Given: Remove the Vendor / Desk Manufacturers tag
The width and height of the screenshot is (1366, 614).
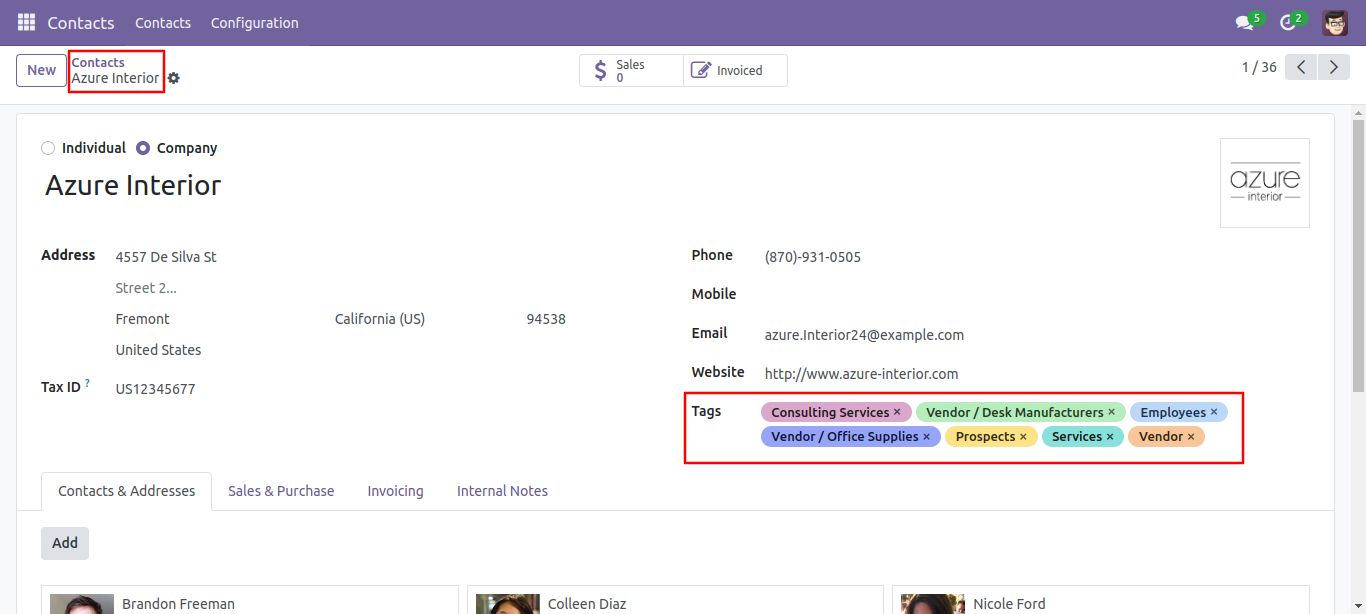Looking at the screenshot, I should pos(1111,412).
